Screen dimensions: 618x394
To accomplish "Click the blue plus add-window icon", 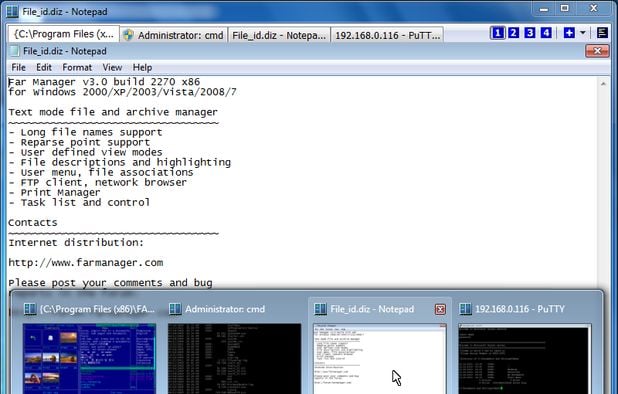I will (x=569, y=33).
